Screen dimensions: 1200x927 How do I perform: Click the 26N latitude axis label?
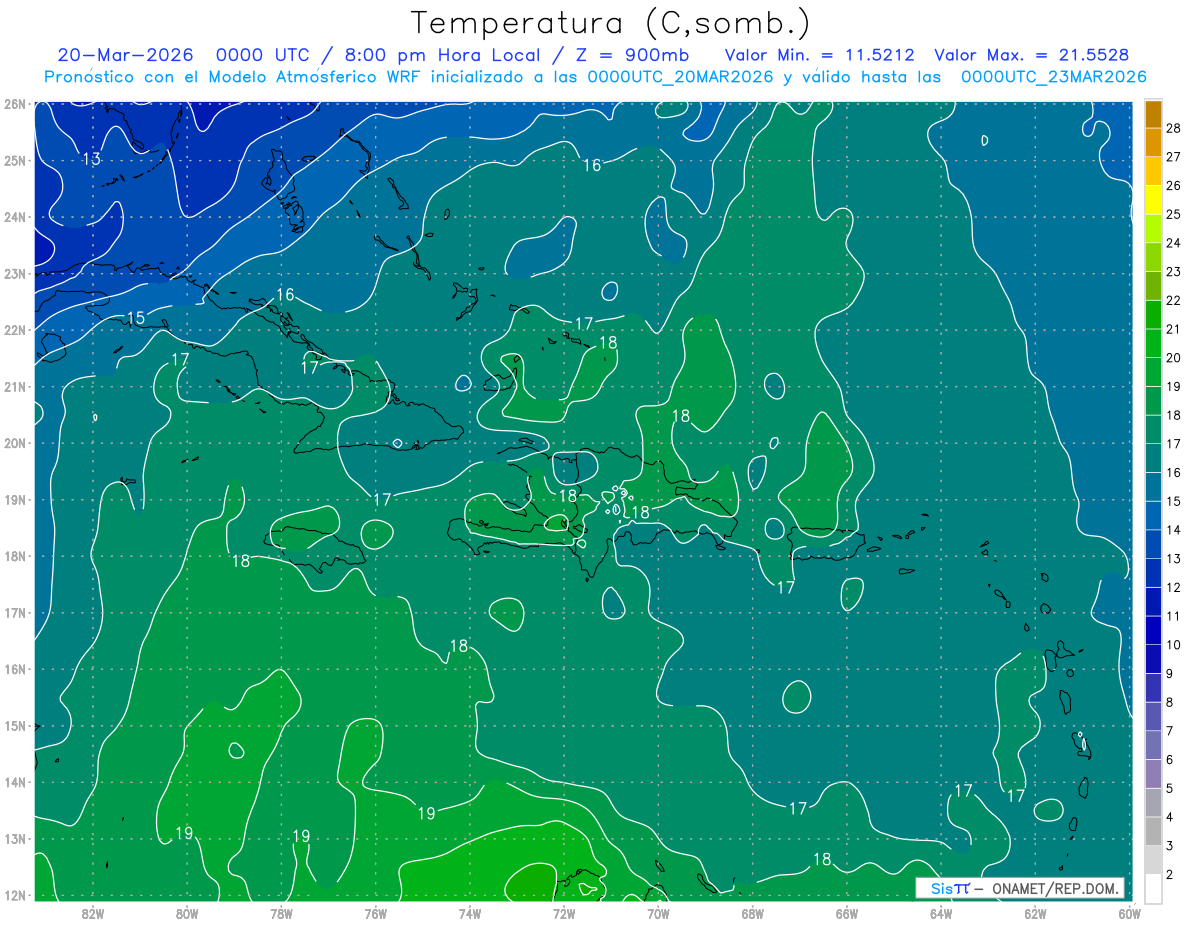click(14, 104)
